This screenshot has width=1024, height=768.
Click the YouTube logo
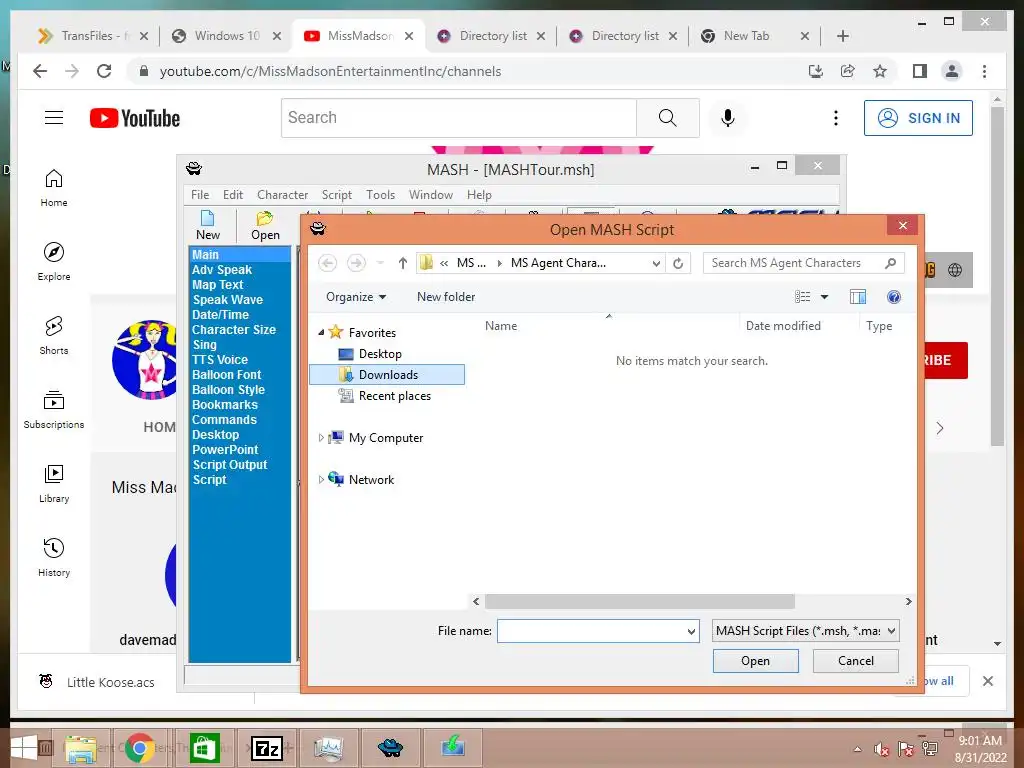(135, 118)
